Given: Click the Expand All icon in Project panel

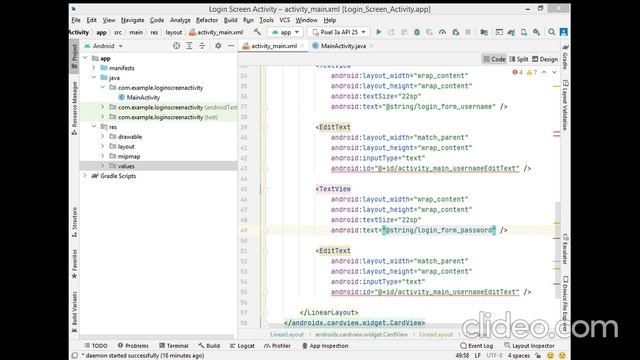Looking at the screenshot, I should click(189, 46).
